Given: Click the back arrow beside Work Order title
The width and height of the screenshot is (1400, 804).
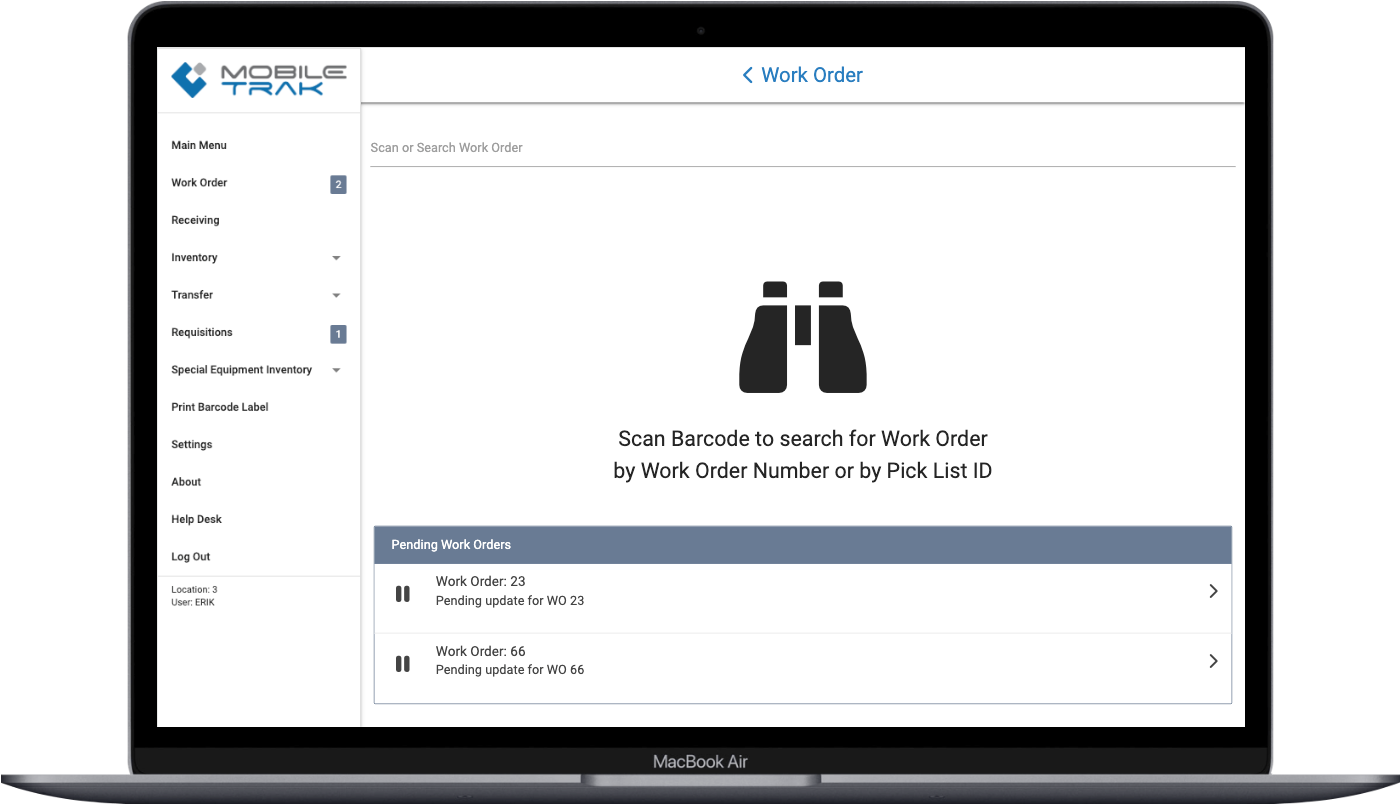Looking at the screenshot, I should point(746,75).
